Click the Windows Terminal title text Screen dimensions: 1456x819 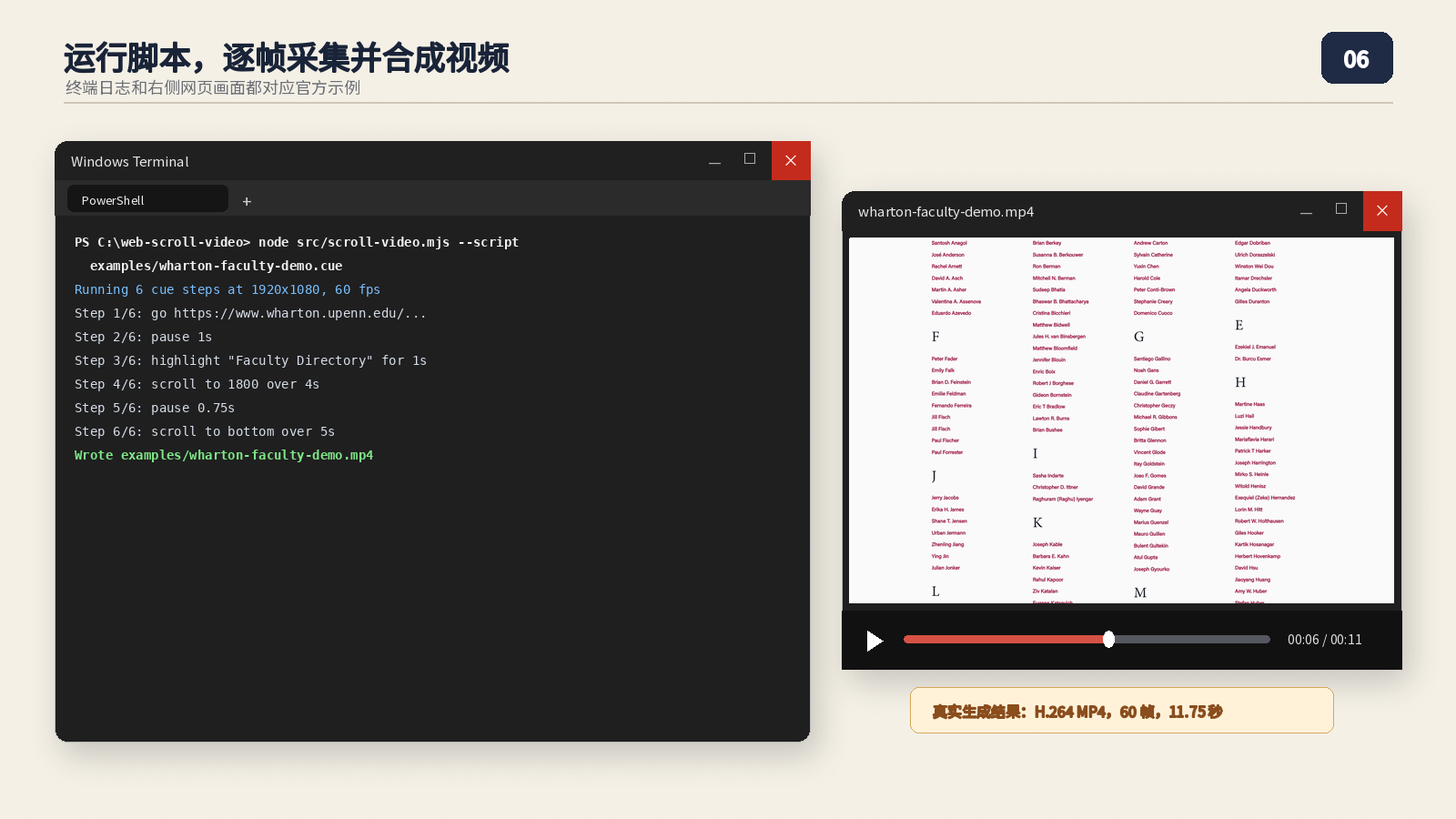130,162
